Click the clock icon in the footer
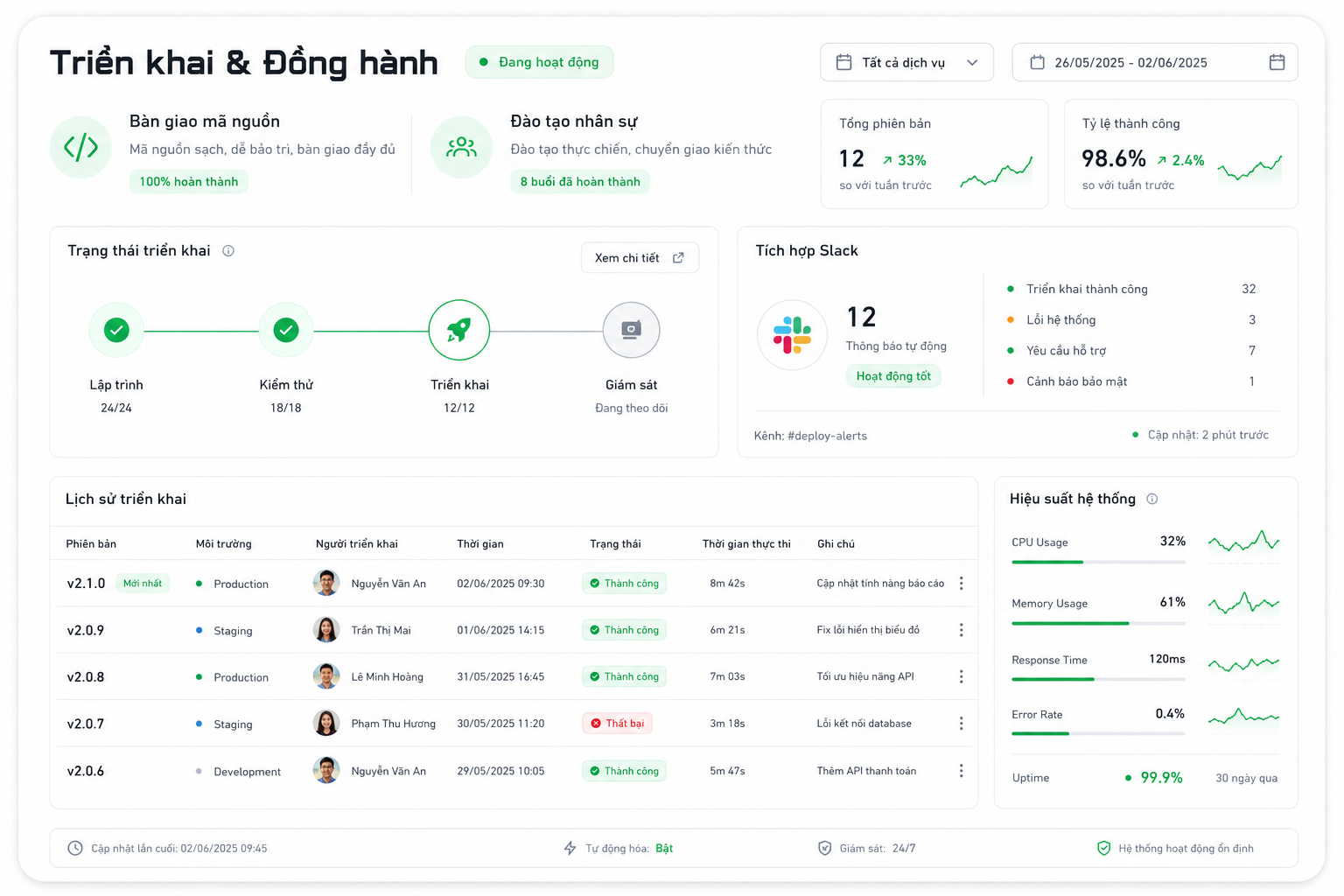 pos(75,848)
